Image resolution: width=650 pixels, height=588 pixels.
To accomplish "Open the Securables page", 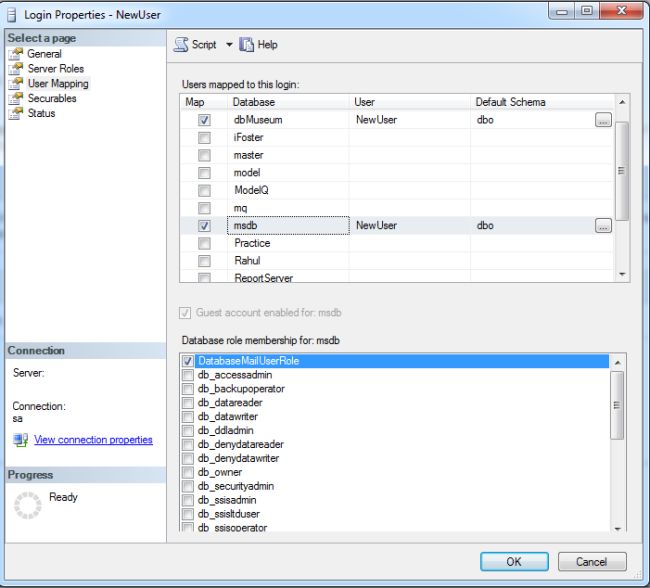I will (52, 98).
